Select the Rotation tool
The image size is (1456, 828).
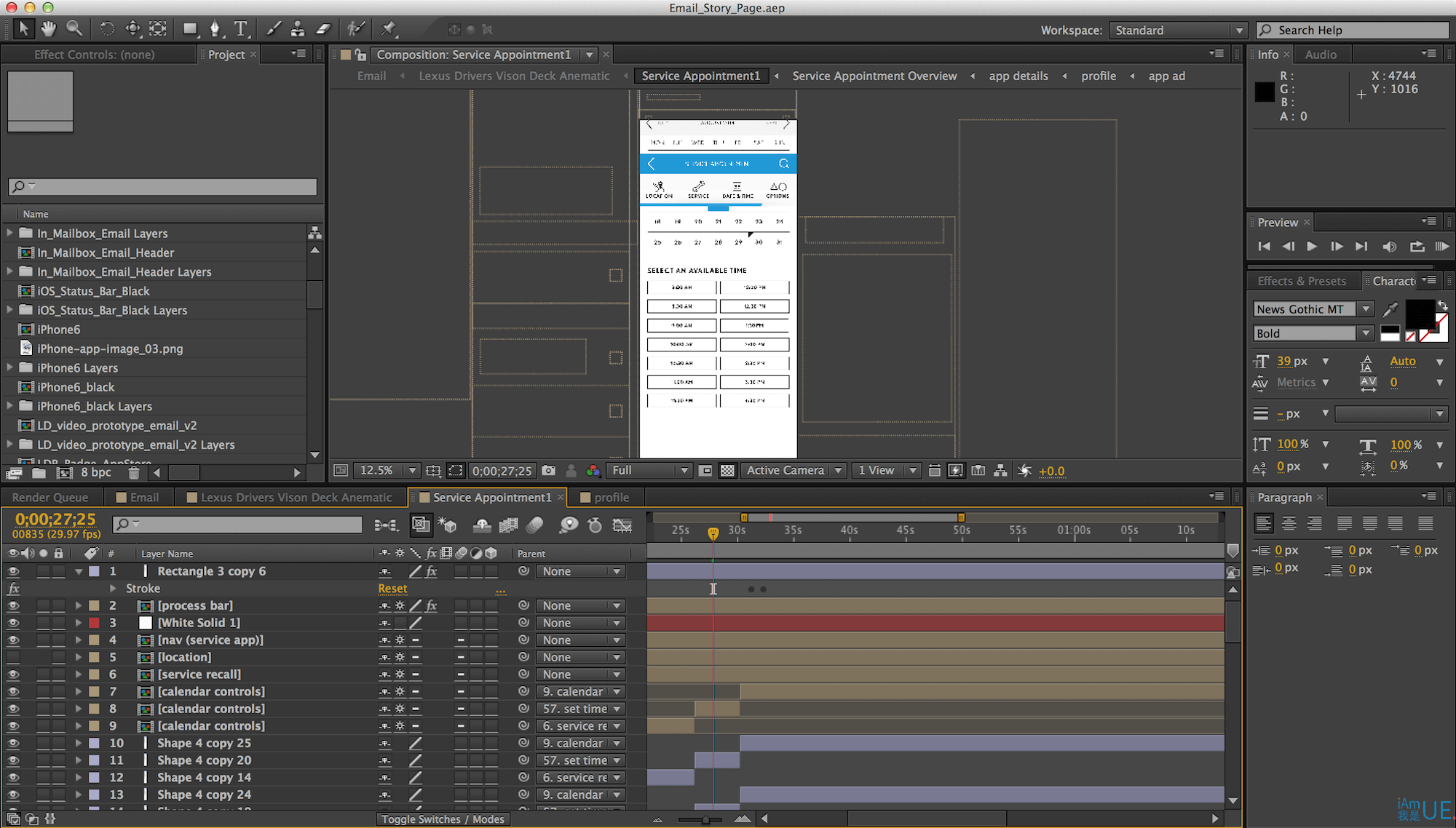click(x=107, y=29)
